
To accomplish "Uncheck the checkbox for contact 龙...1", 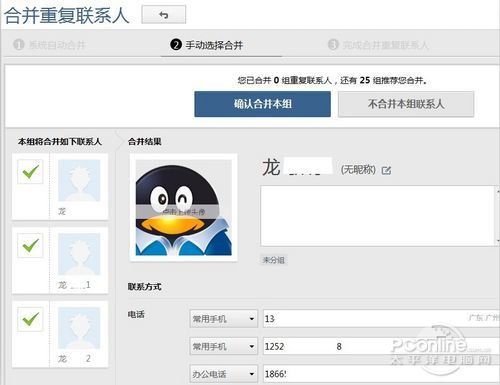I will point(30,246).
